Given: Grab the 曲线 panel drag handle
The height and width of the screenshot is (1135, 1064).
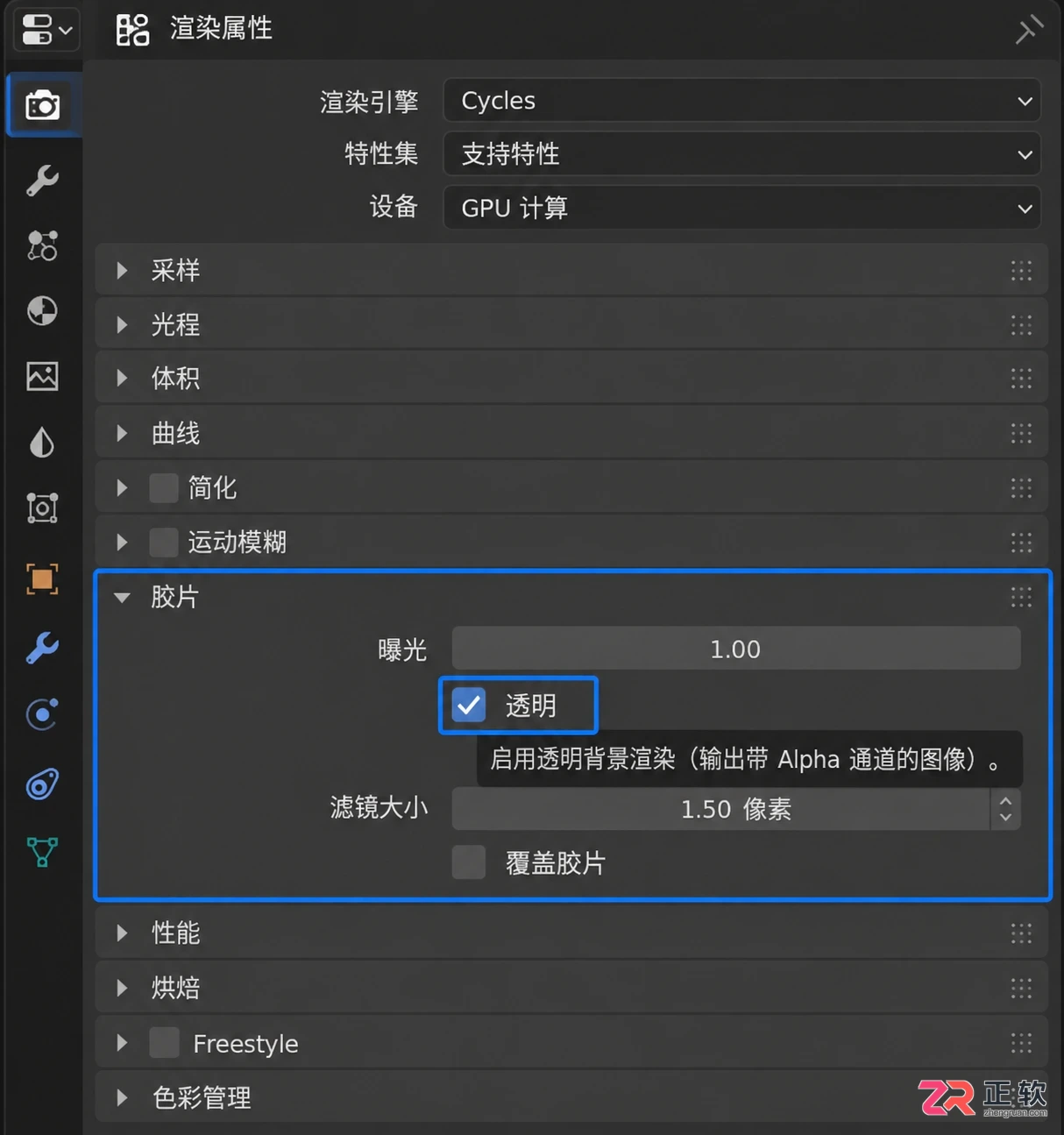Looking at the screenshot, I should tap(1021, 433).
